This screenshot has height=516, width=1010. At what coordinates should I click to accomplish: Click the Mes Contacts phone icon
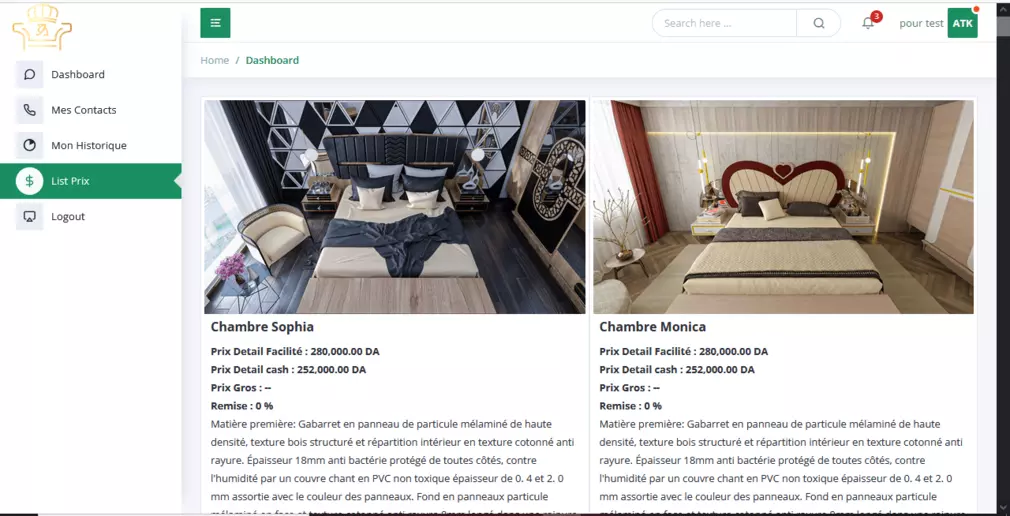point(30,110)
